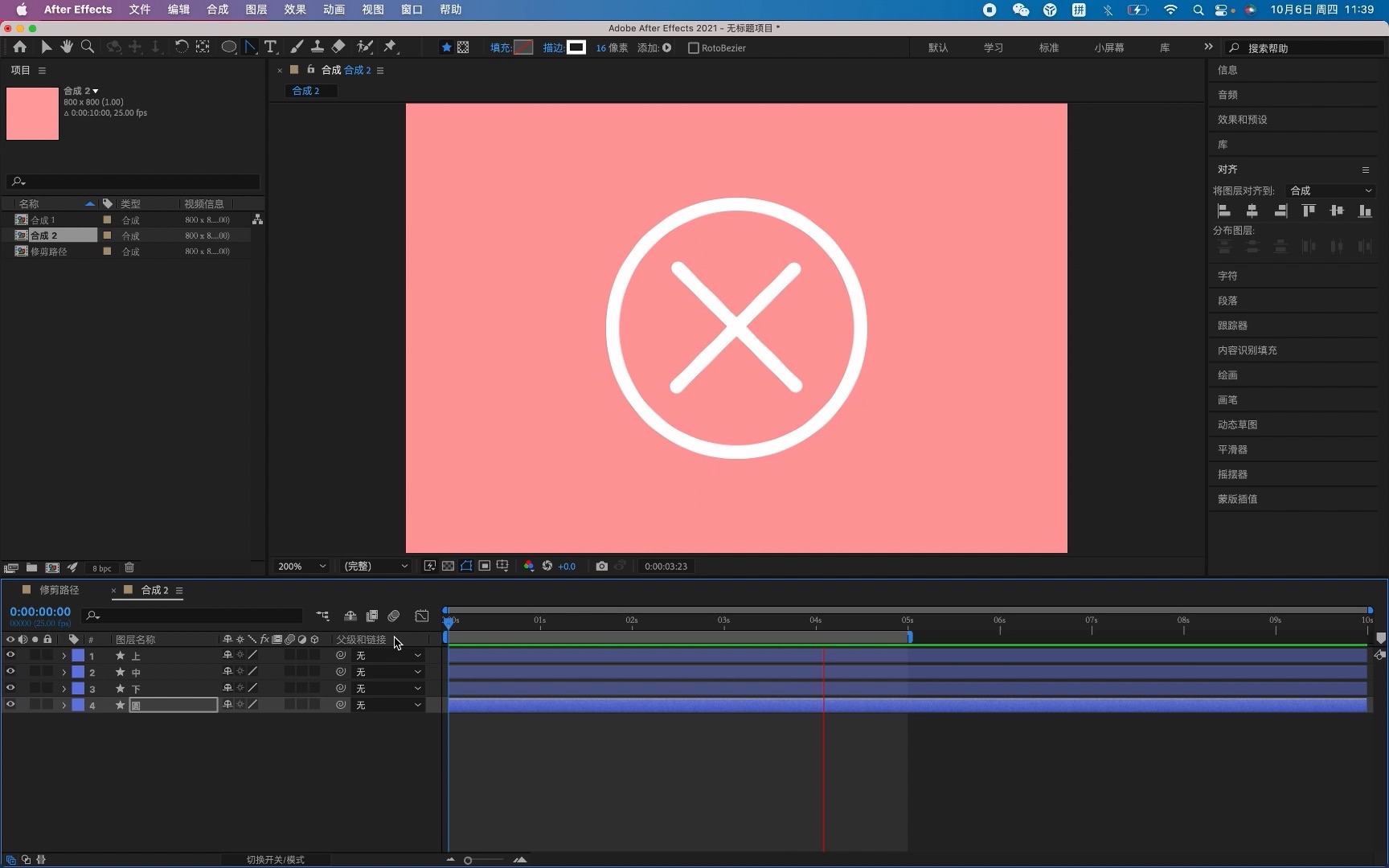The width and height of the screenshot is (1389, 868).
Task: Open show channel RGB menu
Action: click(x=528, y=566)
